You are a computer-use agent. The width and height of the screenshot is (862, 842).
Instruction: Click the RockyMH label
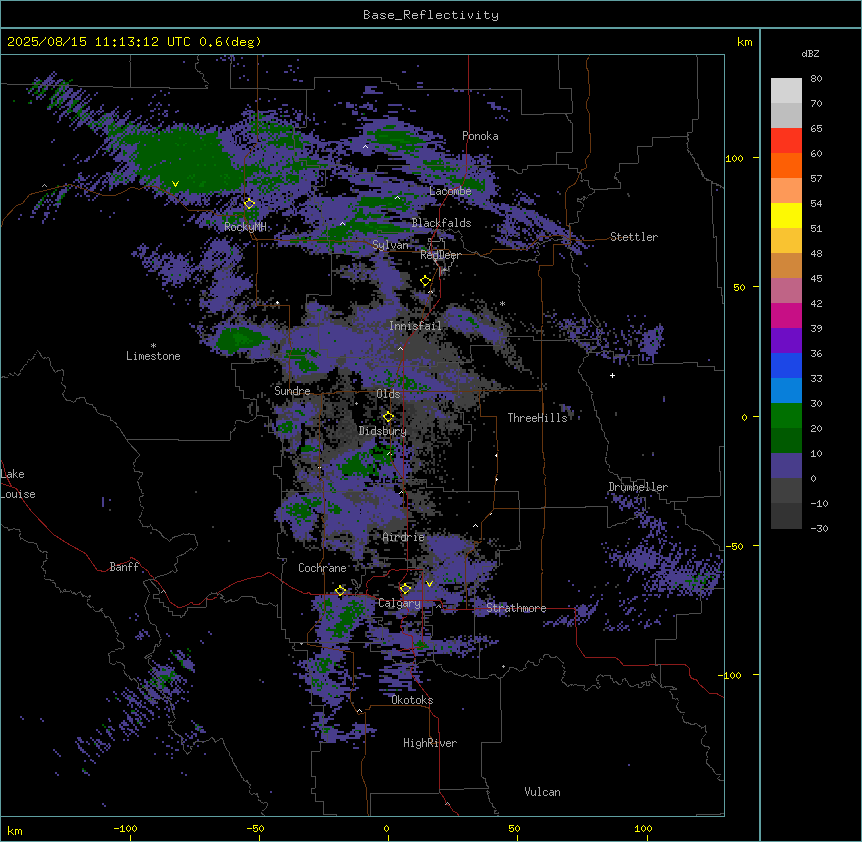click(245, 227)
